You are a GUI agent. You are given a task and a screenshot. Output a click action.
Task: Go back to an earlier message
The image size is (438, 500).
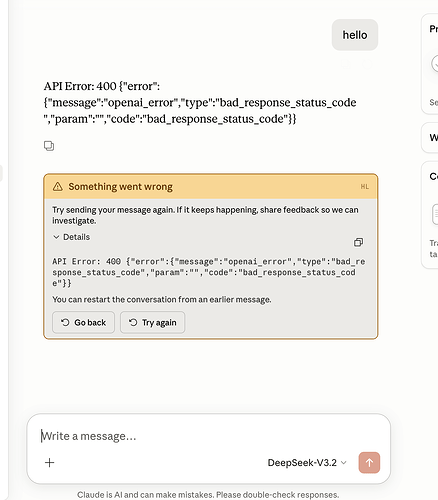coord(83,322)
